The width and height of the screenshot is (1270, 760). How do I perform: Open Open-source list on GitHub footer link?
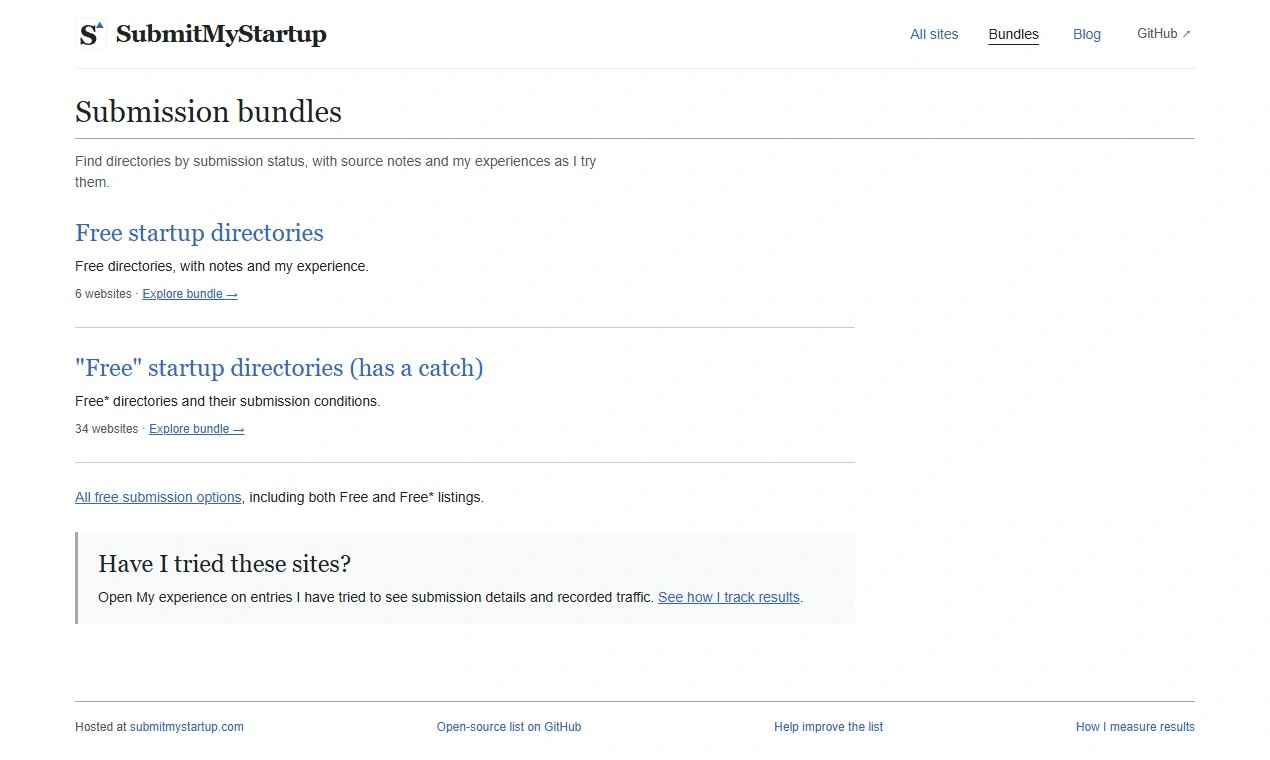pos(509,727)
